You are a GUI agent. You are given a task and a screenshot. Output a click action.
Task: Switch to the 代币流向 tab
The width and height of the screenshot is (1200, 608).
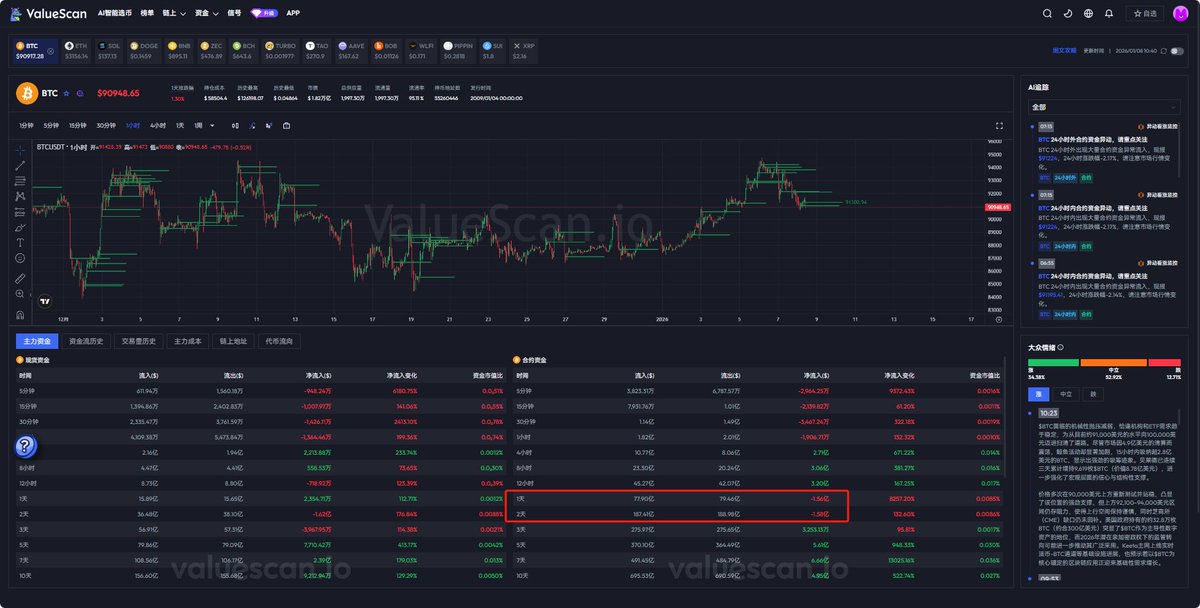279,341
